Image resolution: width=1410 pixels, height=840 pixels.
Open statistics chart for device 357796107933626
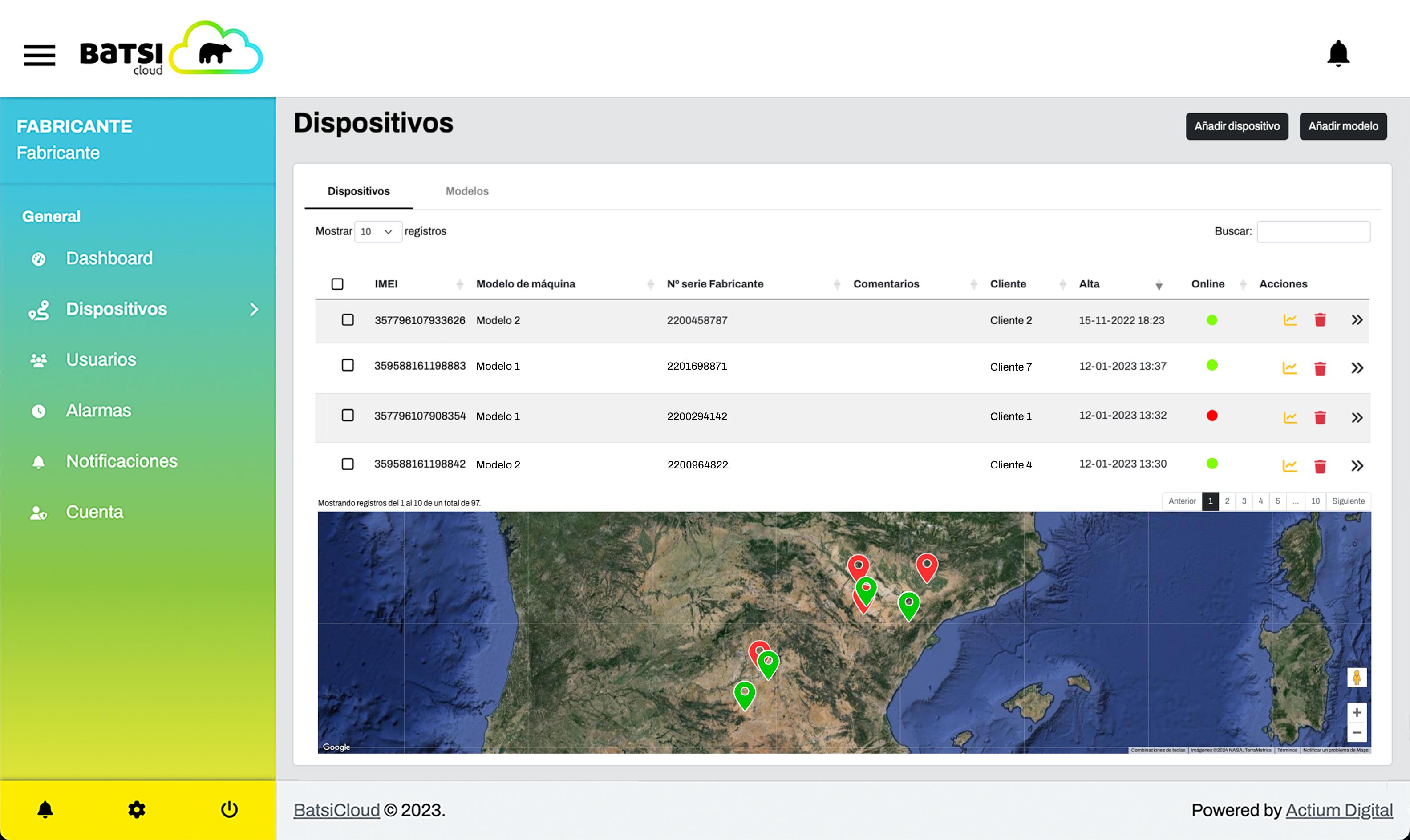[1289, 319]
